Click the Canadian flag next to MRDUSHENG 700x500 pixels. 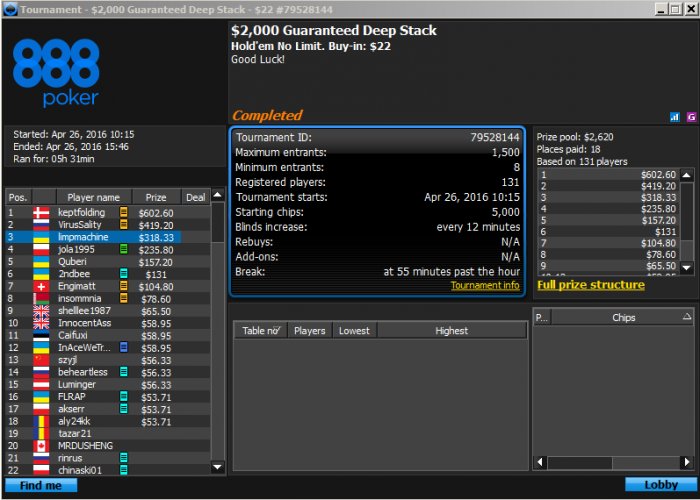tap(41, 445)
